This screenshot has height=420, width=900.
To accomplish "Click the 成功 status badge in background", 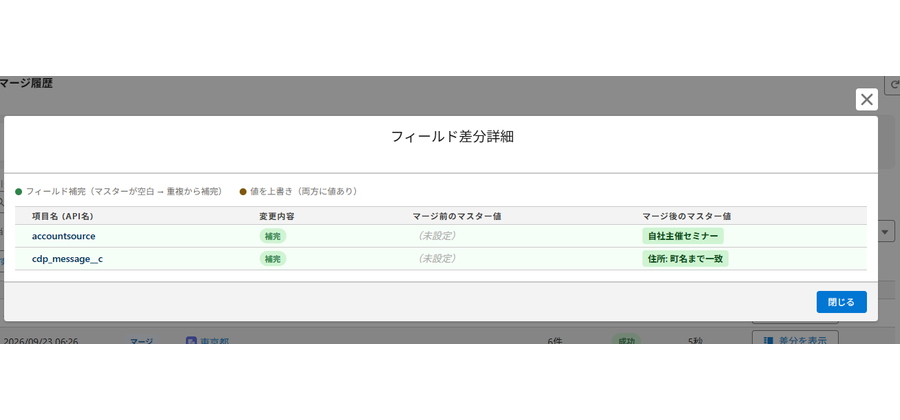I will (626, 340).
